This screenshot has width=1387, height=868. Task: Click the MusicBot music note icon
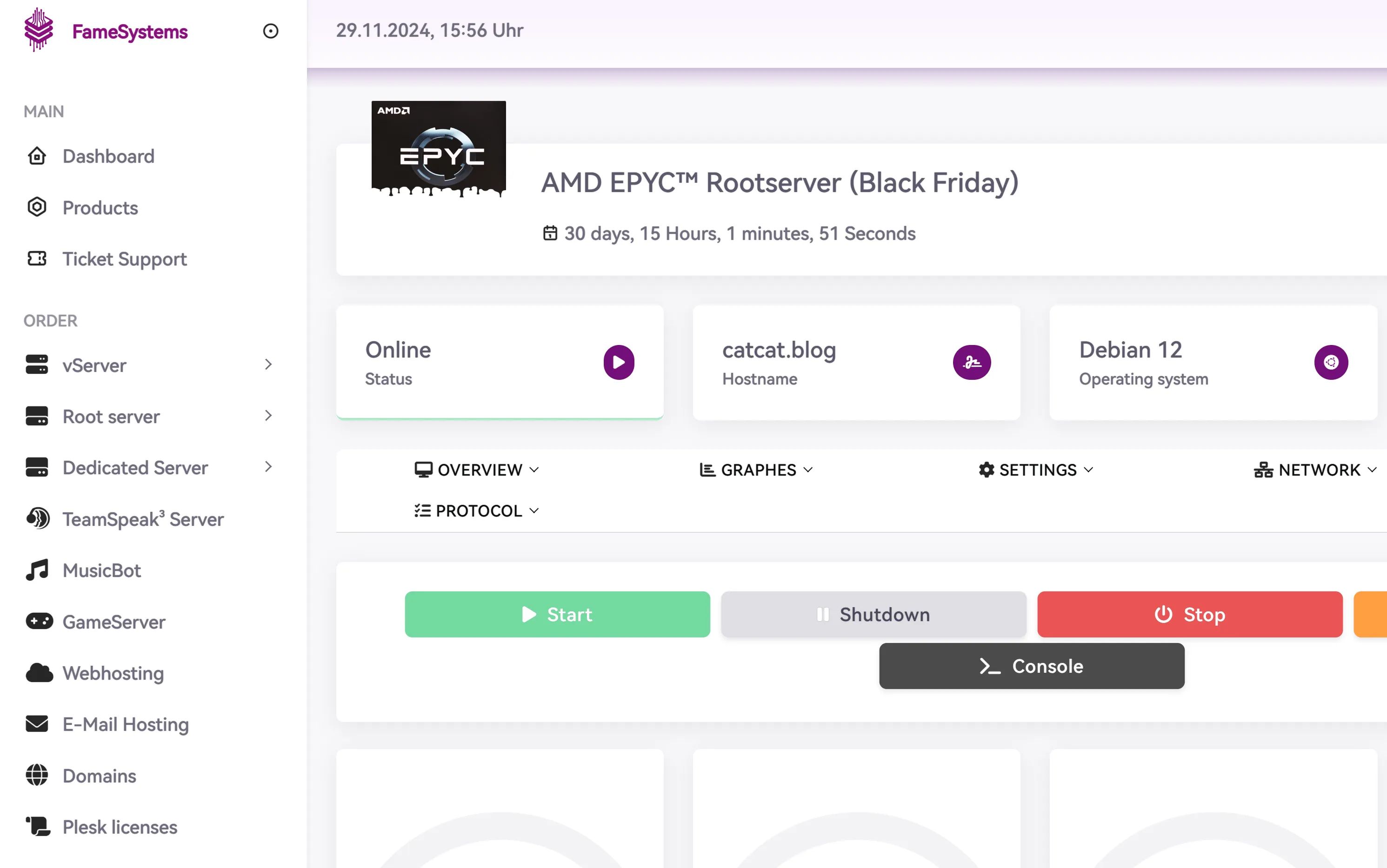[37, 570]
